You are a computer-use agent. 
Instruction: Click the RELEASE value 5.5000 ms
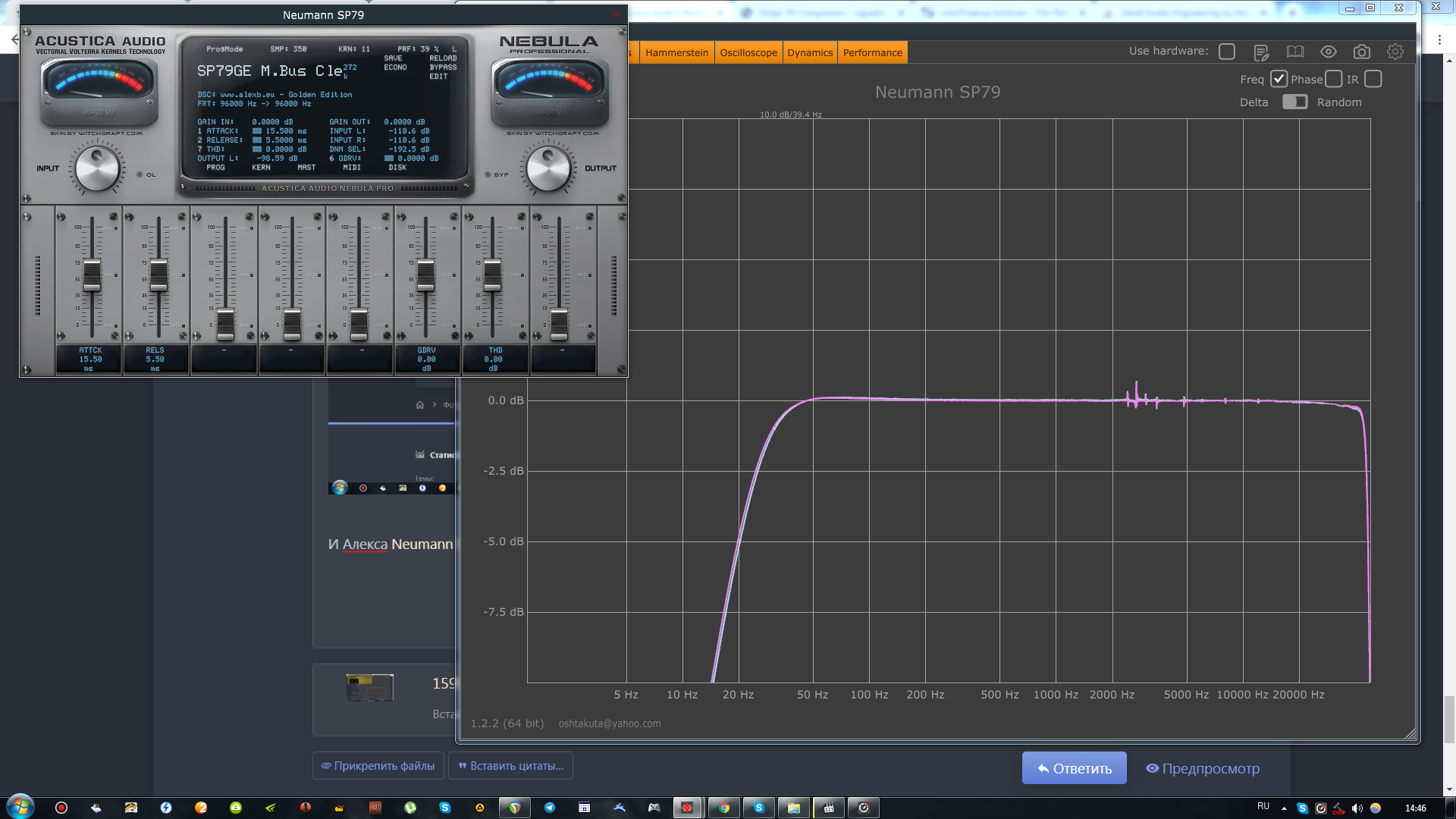coord(286,140)
